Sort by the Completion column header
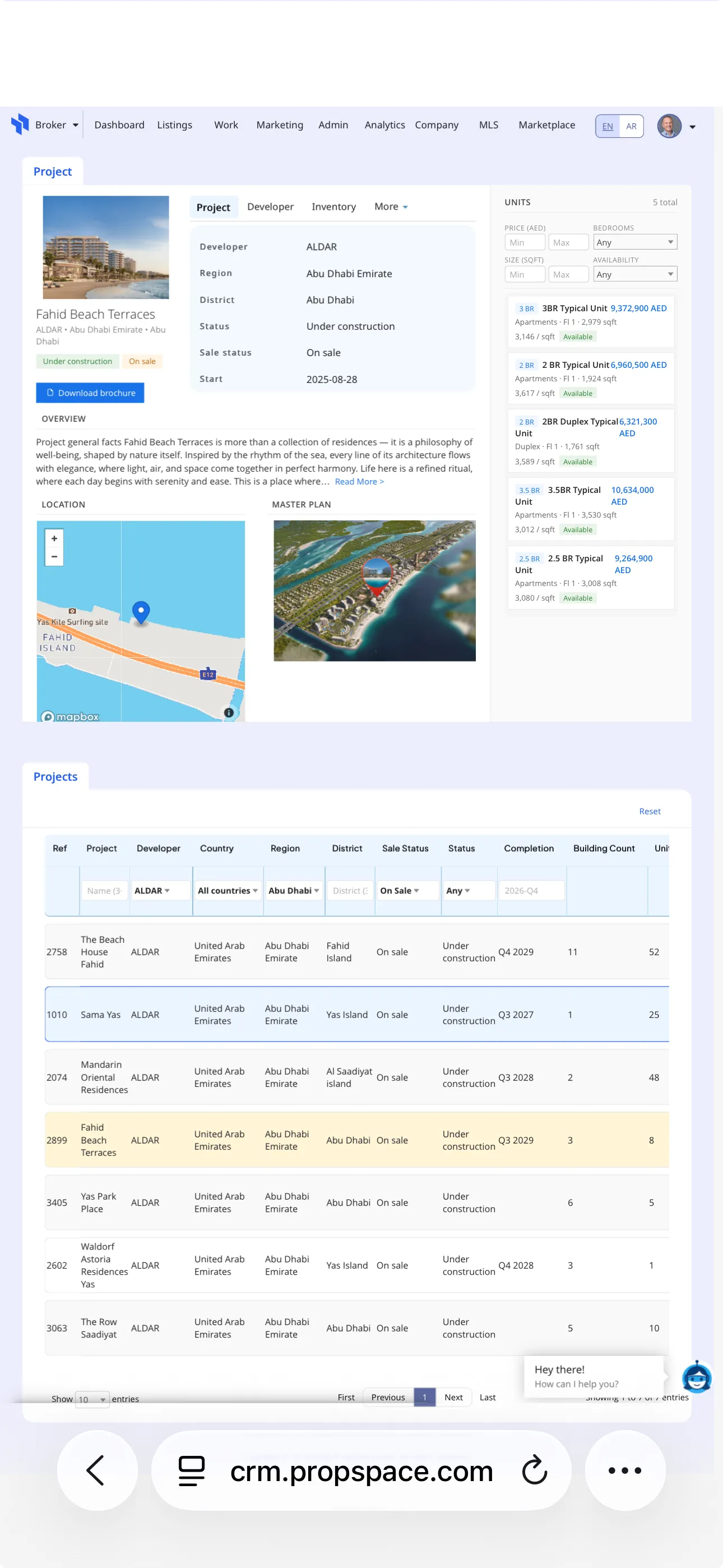 pyautogui.click(x=529, y=848)
